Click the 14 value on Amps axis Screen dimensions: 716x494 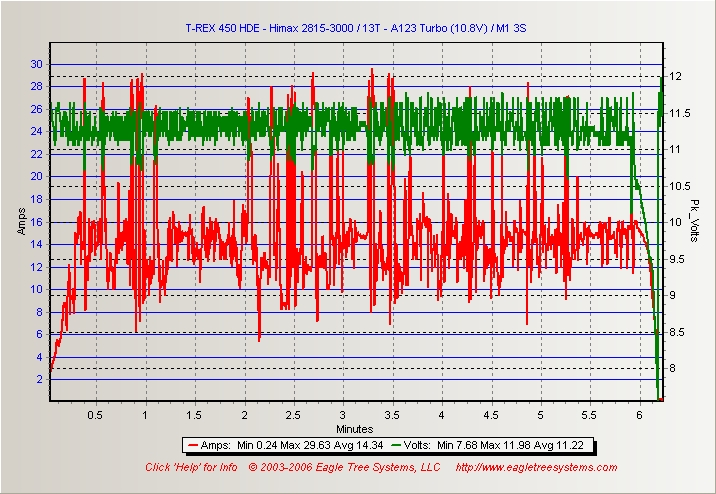click(37, 244)
